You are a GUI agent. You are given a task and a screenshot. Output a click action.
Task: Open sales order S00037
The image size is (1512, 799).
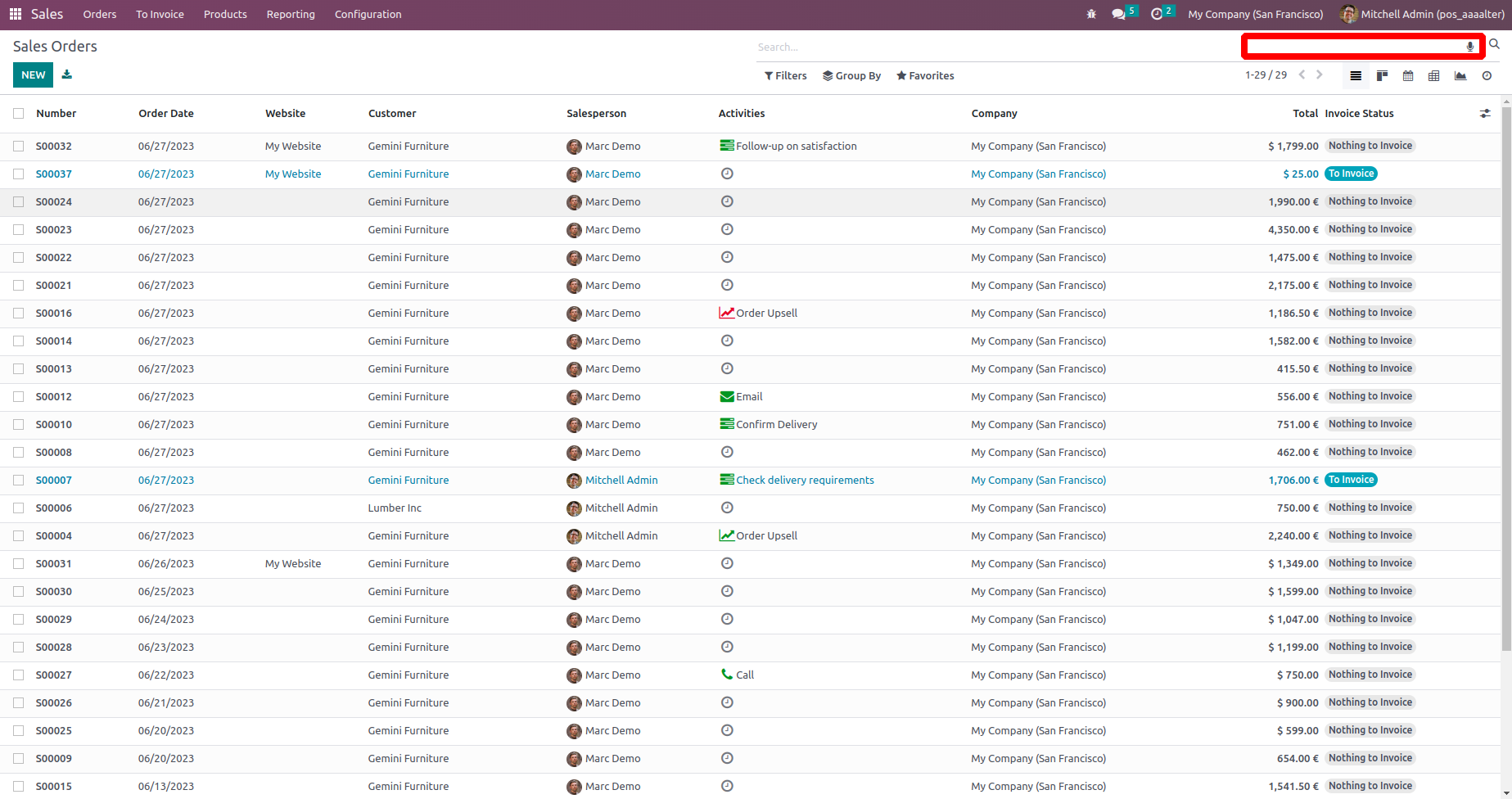[54, 174]
